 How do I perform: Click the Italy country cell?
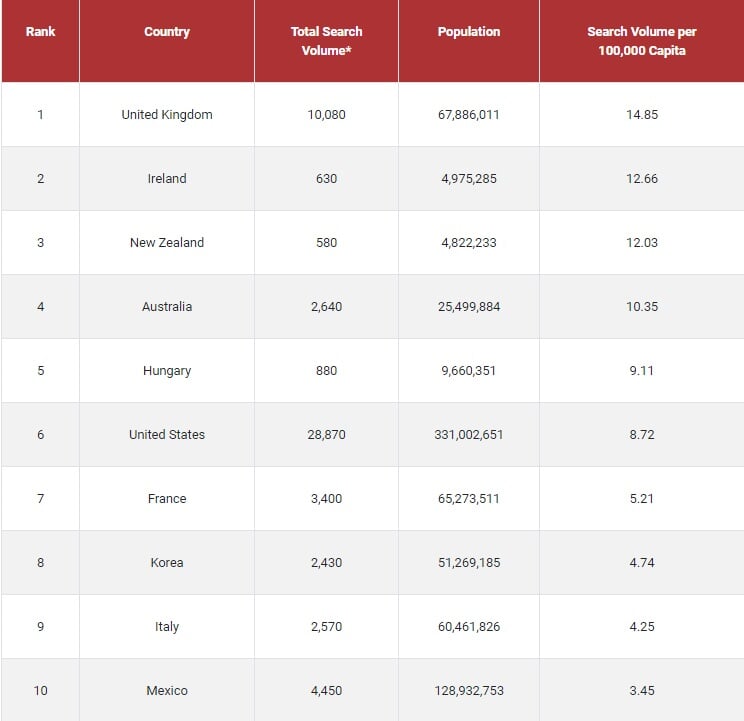[x=167, y=627]
